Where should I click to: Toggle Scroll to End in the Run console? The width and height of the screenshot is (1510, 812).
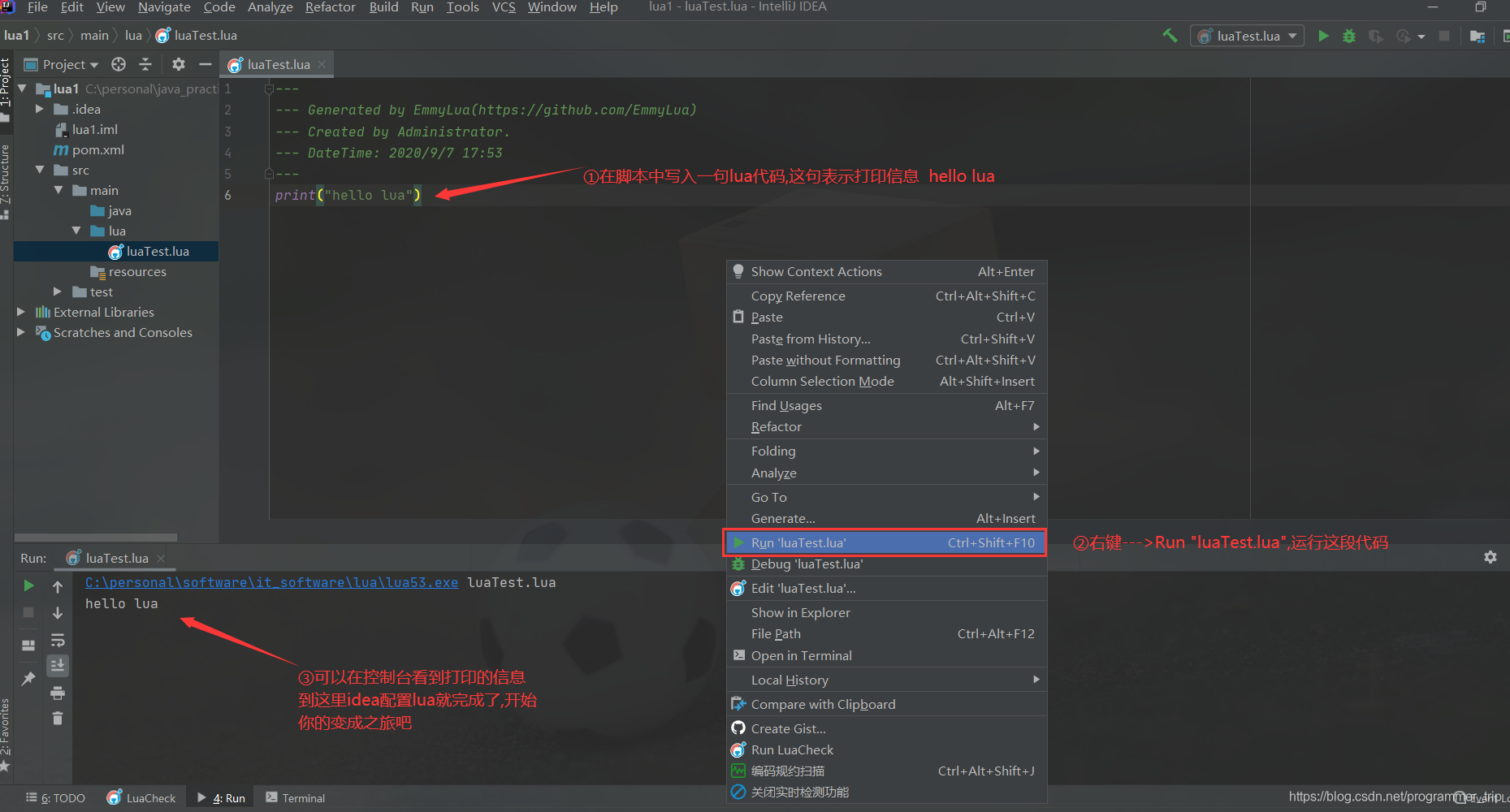pos(58,666)
